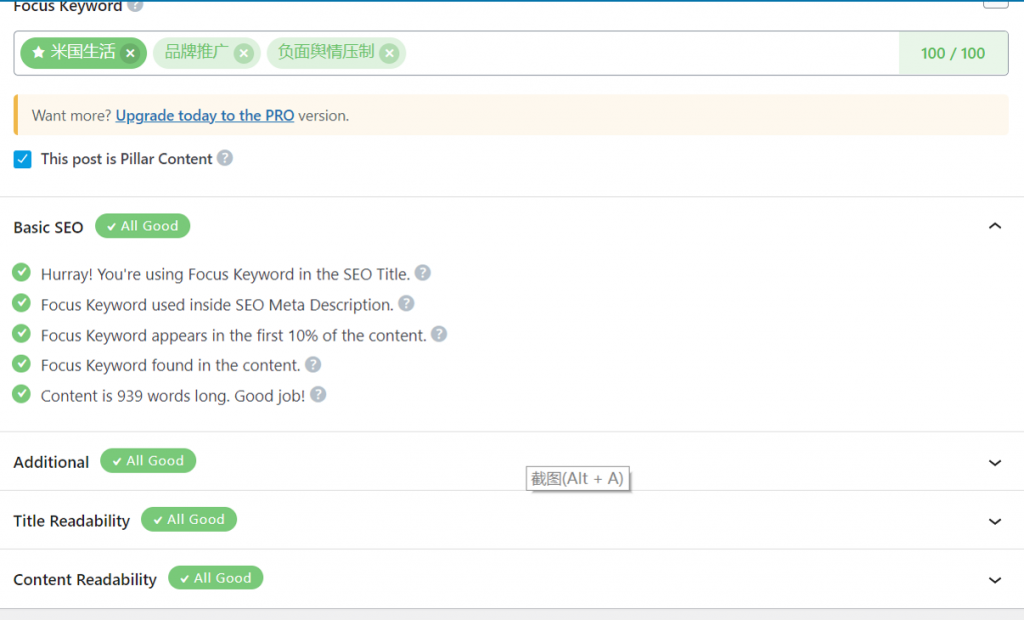Select the 负面舆情压制 keyword chip
The width and height of the screenshot is (1024, 620).
point(336,53)
